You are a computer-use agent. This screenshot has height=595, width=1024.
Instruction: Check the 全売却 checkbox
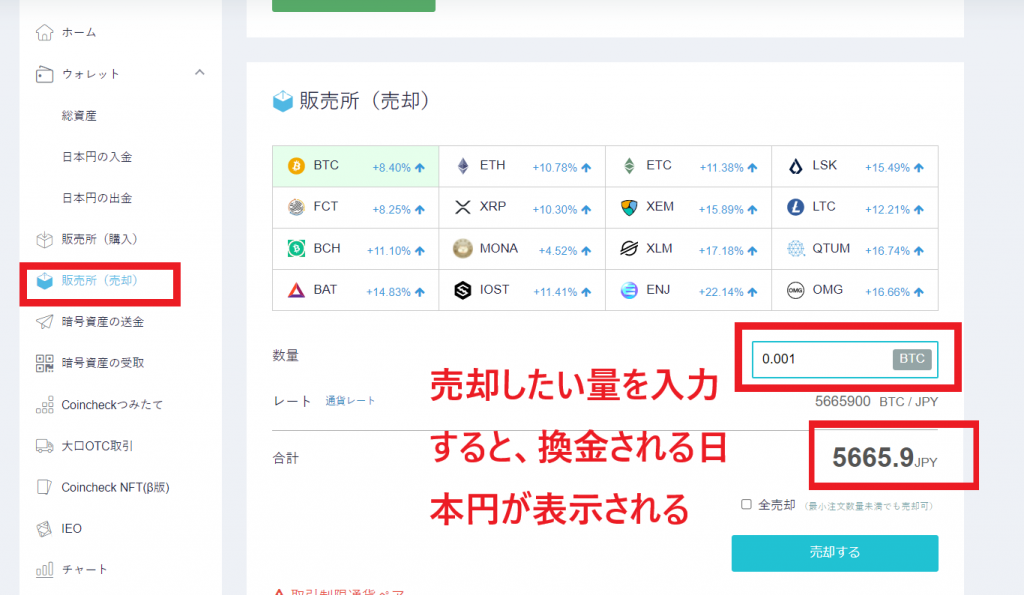point(746,504)
